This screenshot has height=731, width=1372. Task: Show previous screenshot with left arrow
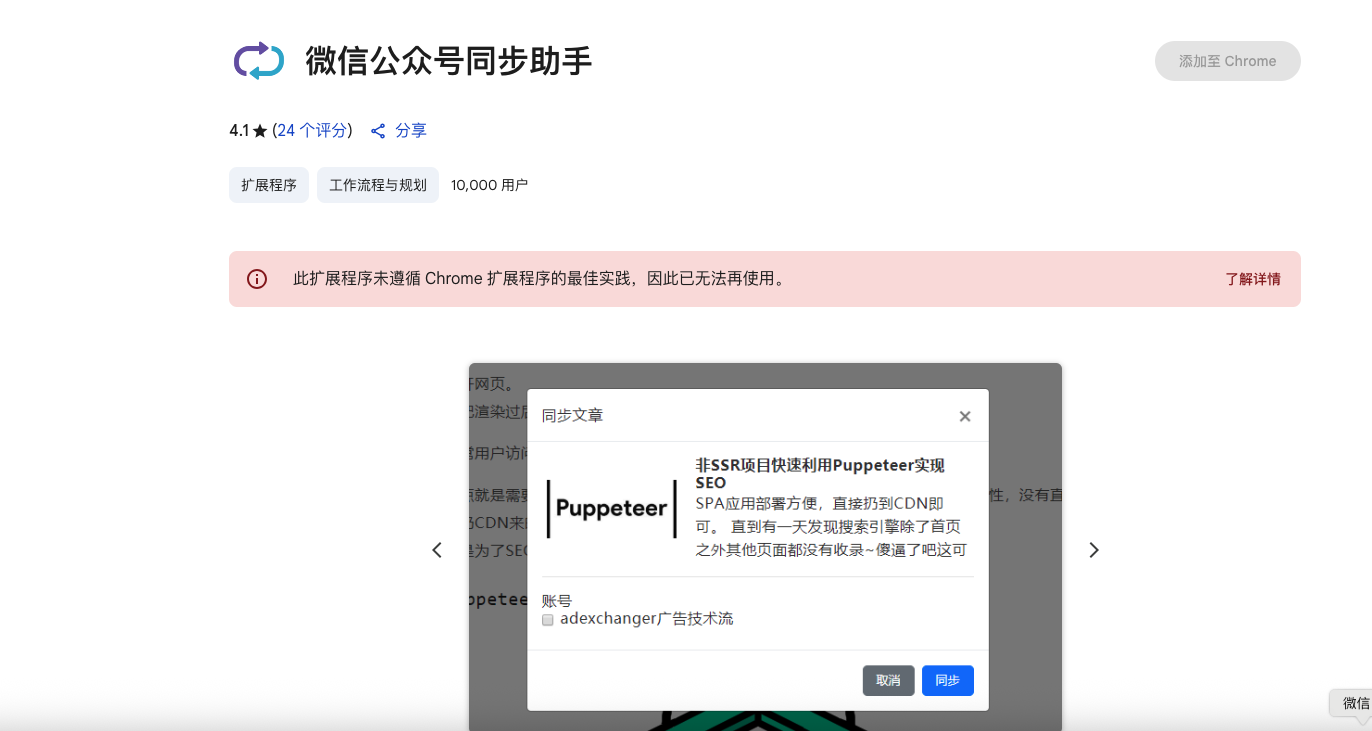pyautogui.click(x=437, y=550)
